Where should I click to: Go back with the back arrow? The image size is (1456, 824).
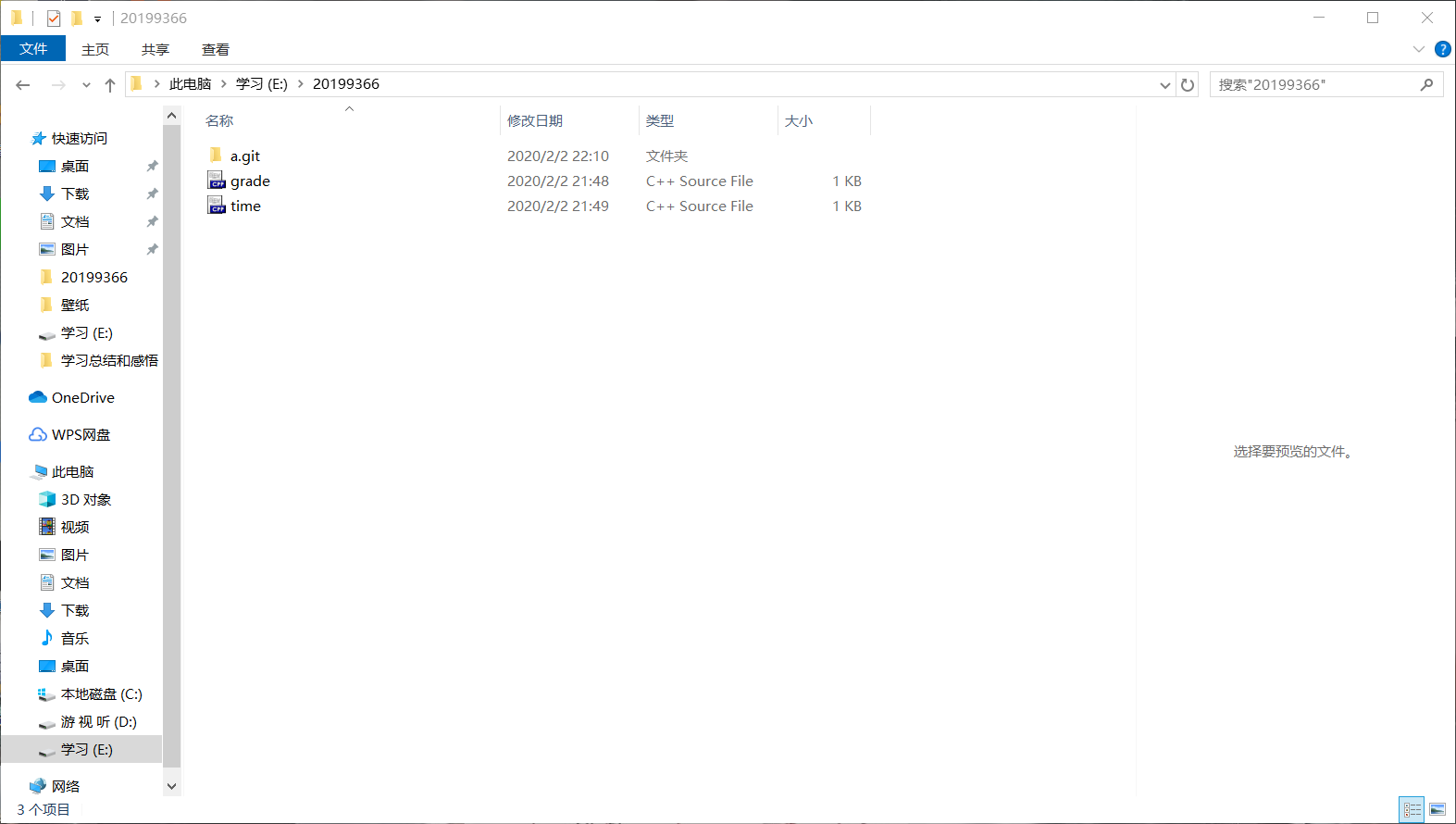pyautogui.click(x=23, y=85)
